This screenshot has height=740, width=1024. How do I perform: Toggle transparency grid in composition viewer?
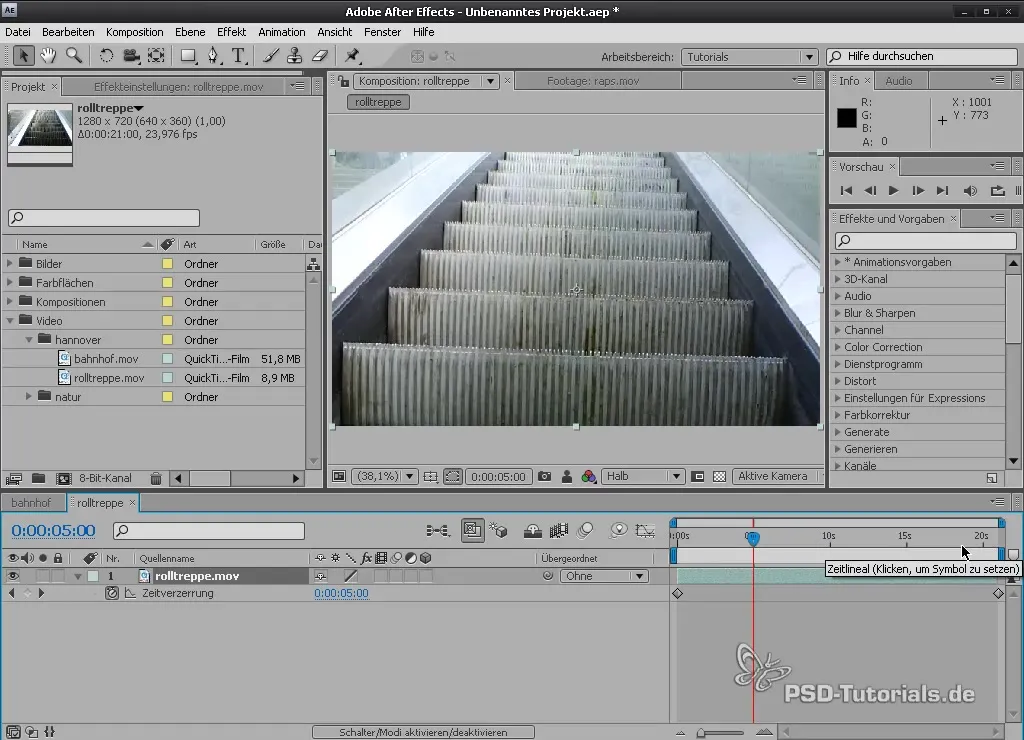719,477
